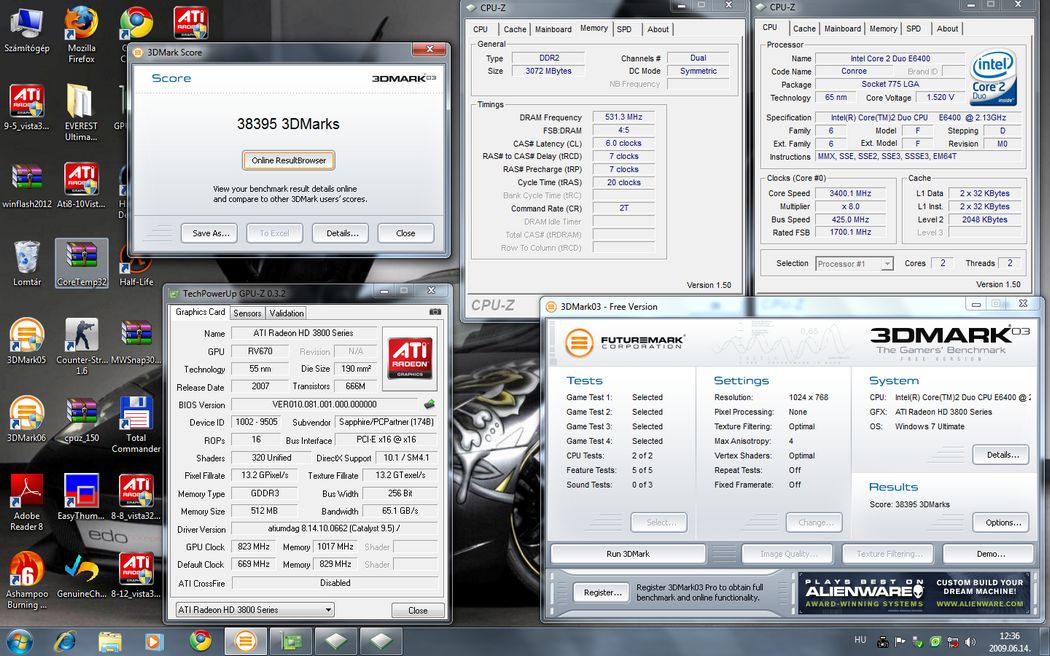Open the 3DMark05 desktop shortcut
Screen dimensions: 1050x656
[x=27, y=342]
